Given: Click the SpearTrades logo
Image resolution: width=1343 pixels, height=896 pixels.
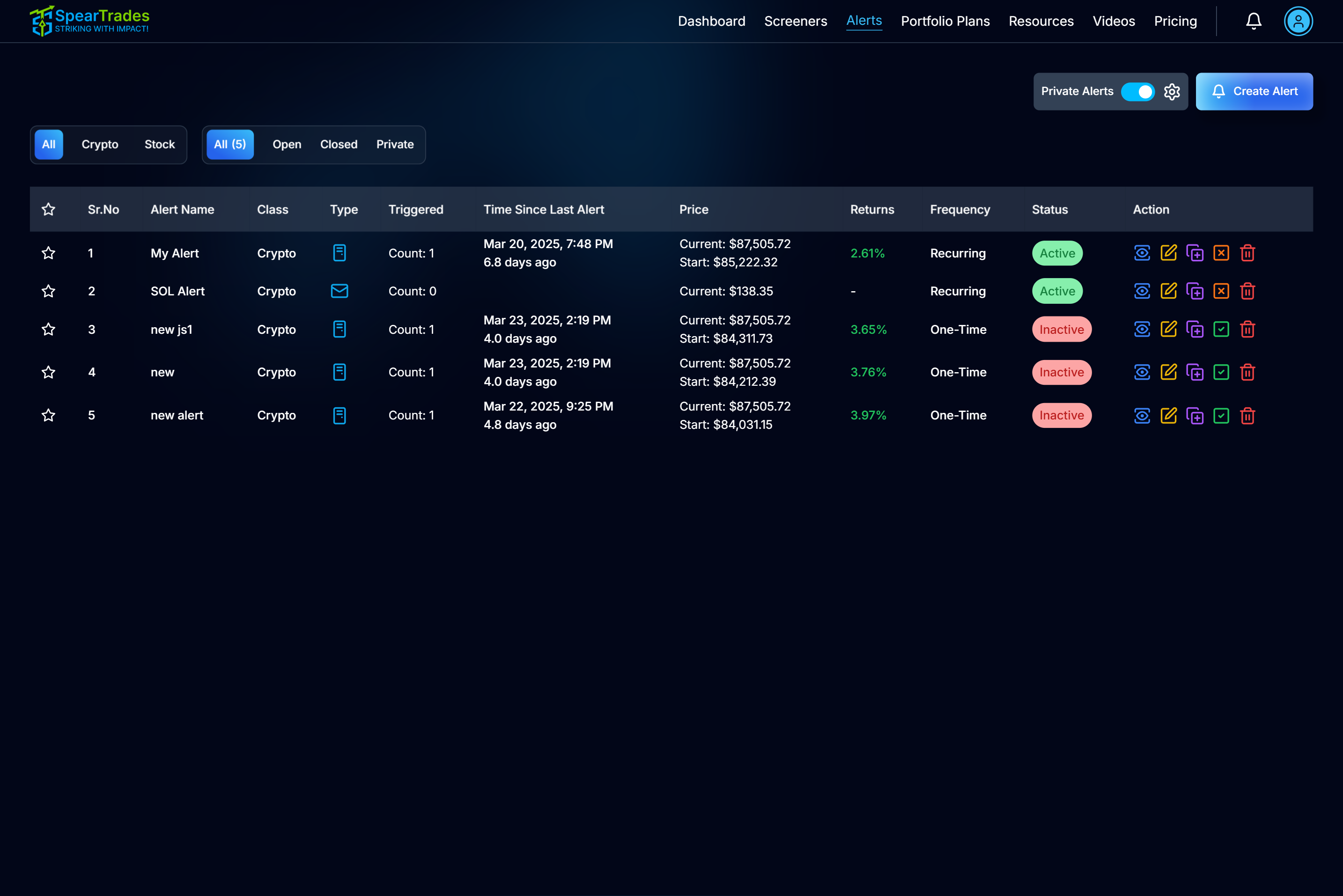Looking at the screenshot, I should tap(89, 21).
